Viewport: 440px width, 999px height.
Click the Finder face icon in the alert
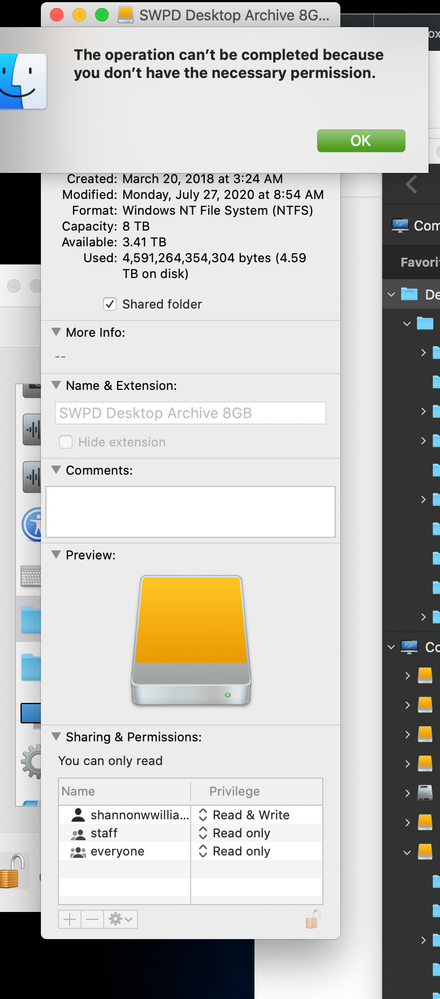(22, 81)
